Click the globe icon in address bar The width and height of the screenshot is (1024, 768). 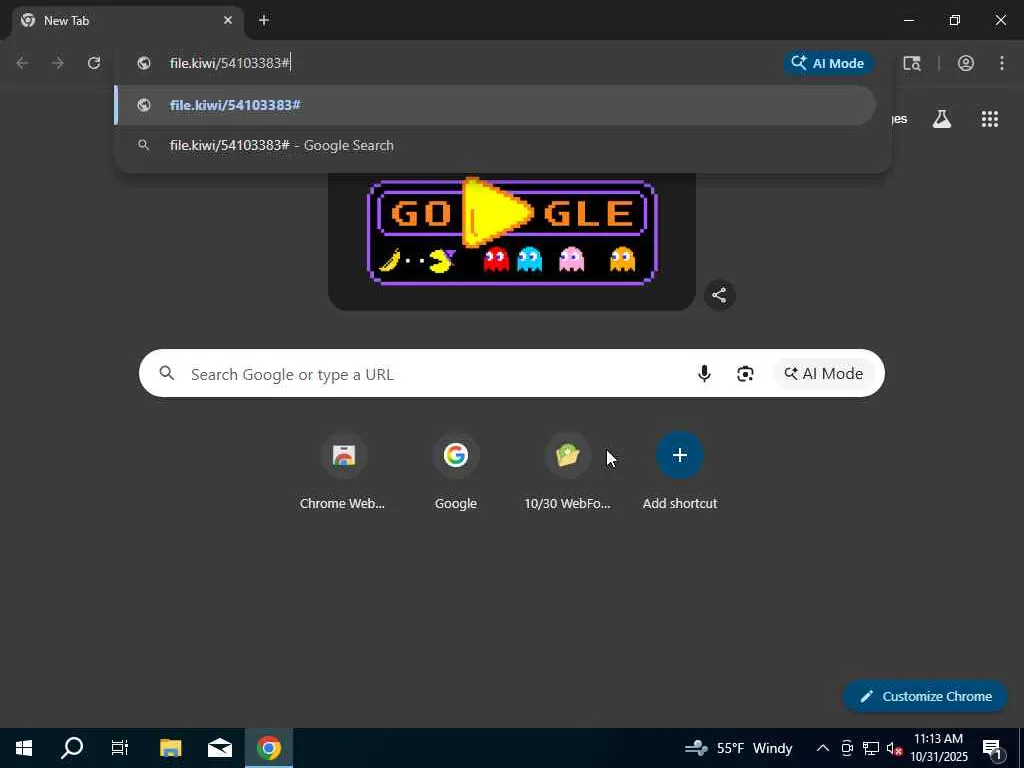[144, 63]
